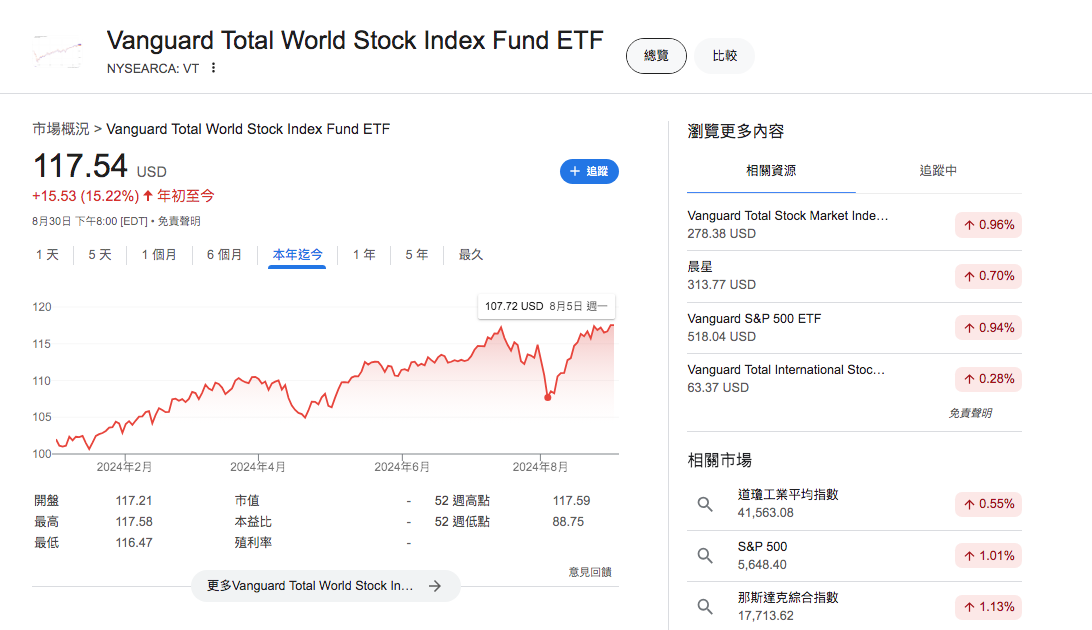Image resolution: width=1092 pixels, height=630 pixels.
Task: Click the search icon beside S&P 500
Action: point(705,555)
